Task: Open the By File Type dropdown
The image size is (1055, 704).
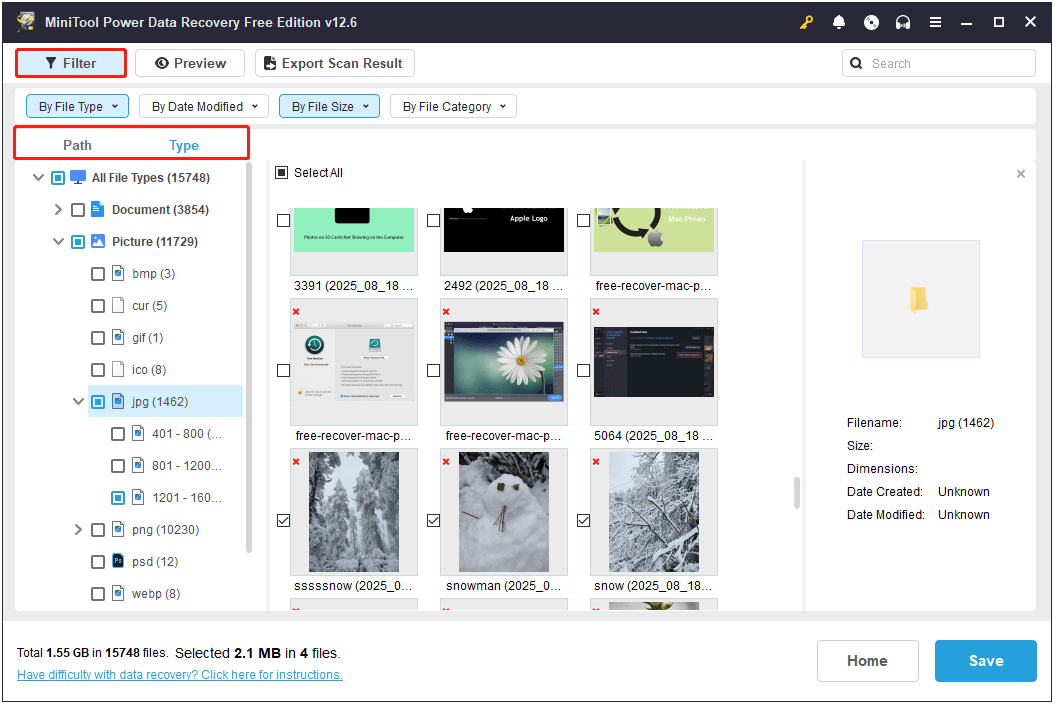Action: click(77, 105)
